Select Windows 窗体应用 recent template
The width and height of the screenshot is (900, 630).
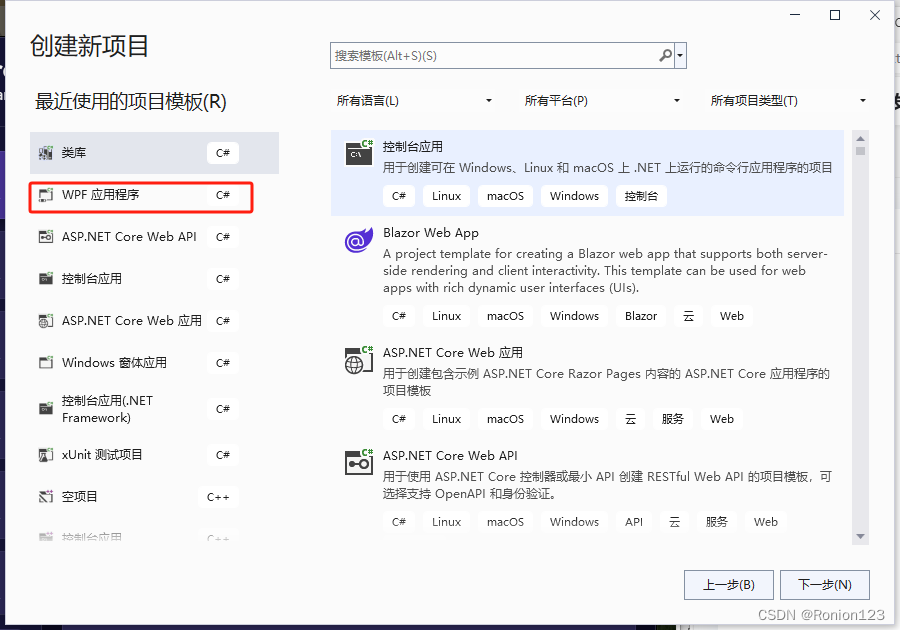154,363
